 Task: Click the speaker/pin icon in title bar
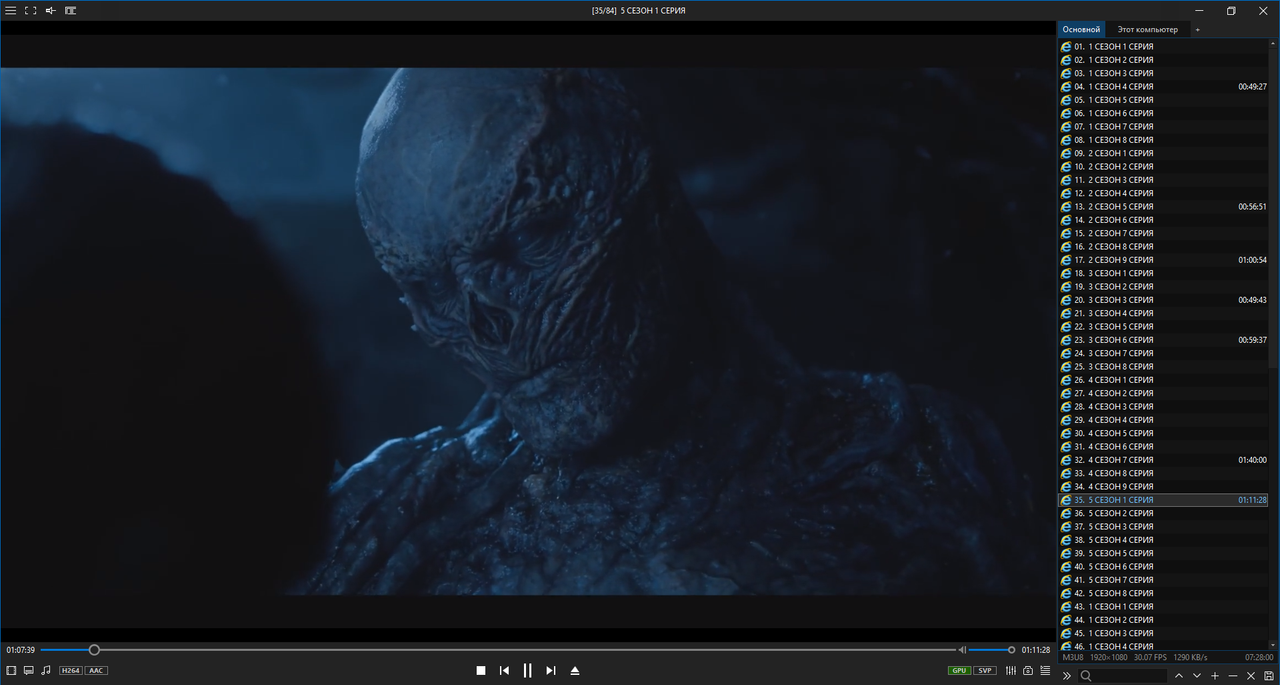click(x=50, y=10)
